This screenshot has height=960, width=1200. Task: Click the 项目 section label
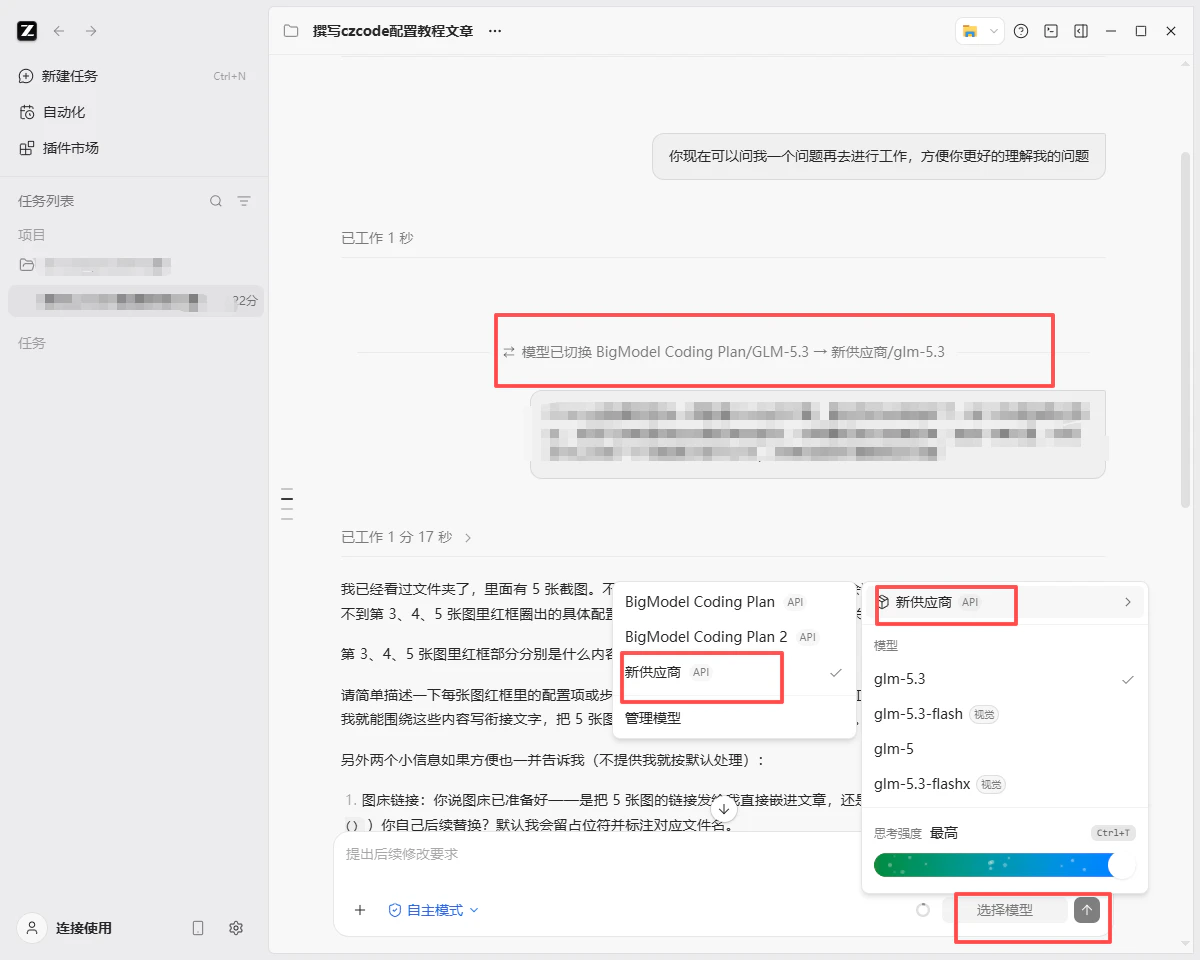point(32,235)
